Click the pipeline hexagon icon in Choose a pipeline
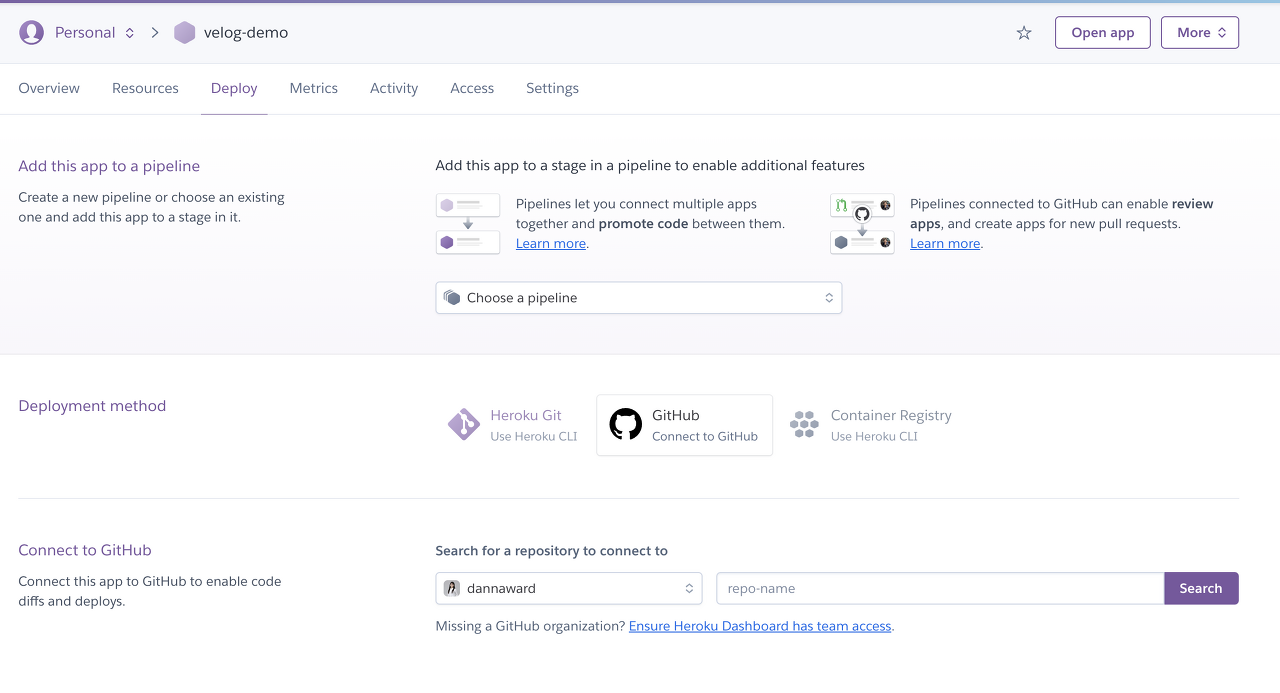The image size is (1280, 693). 452,298
